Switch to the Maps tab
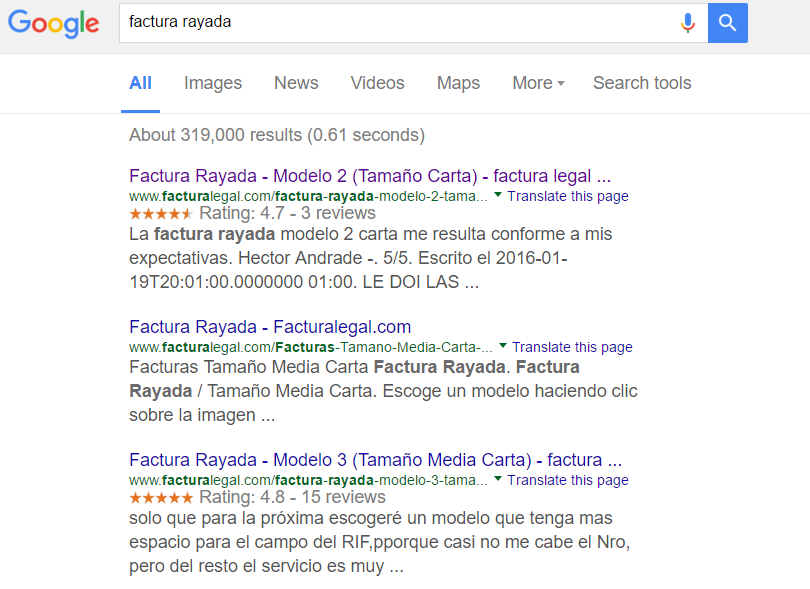This screenshot has width=810, height=589. tap(458, 83)
